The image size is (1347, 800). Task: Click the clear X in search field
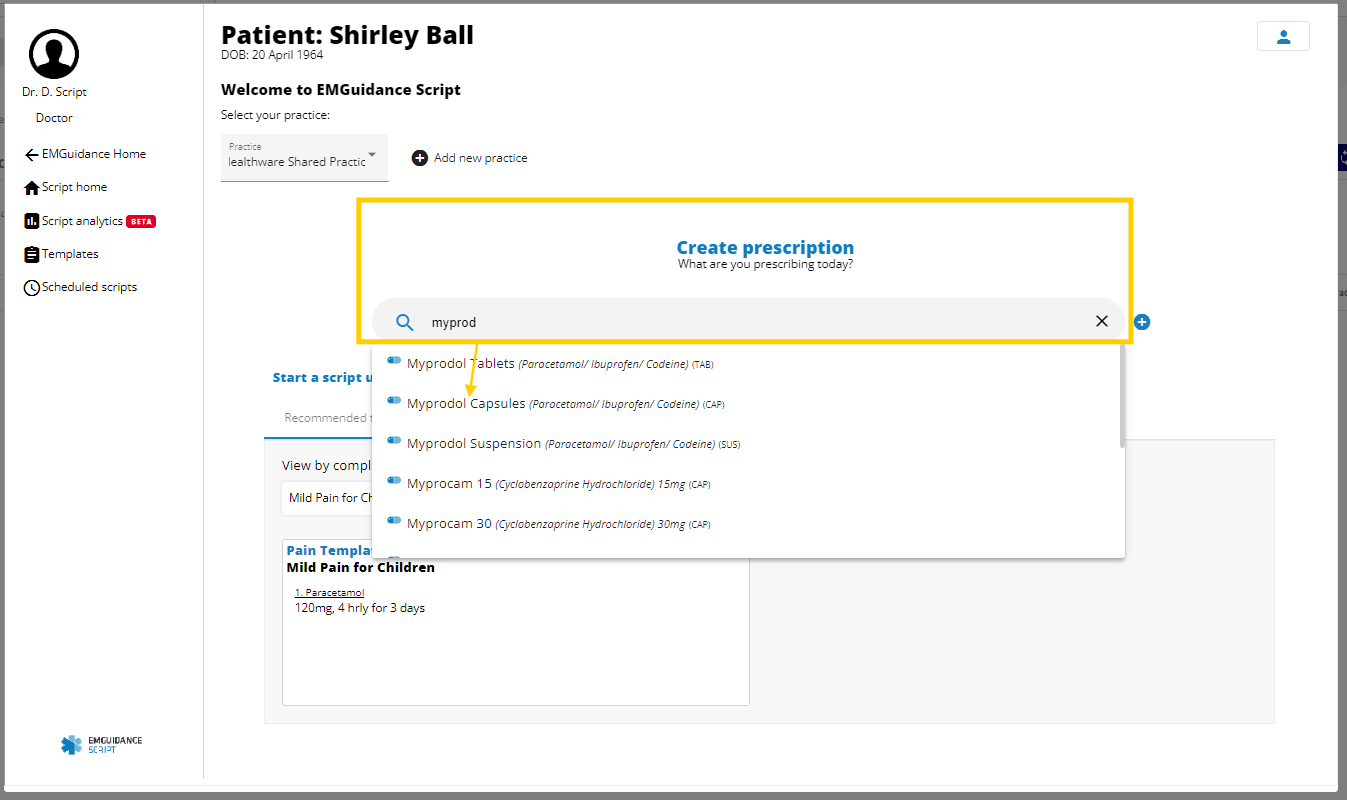[1102, 321]
